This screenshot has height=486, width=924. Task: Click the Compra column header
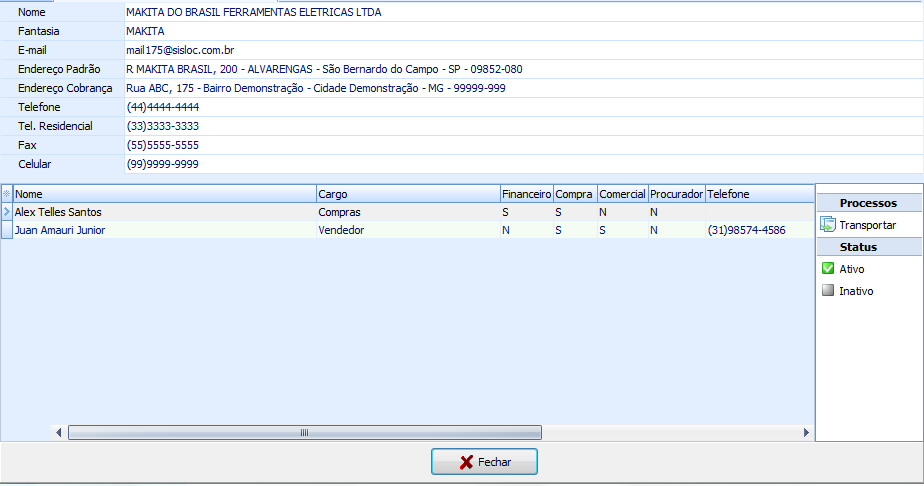[x=575, y=194]
